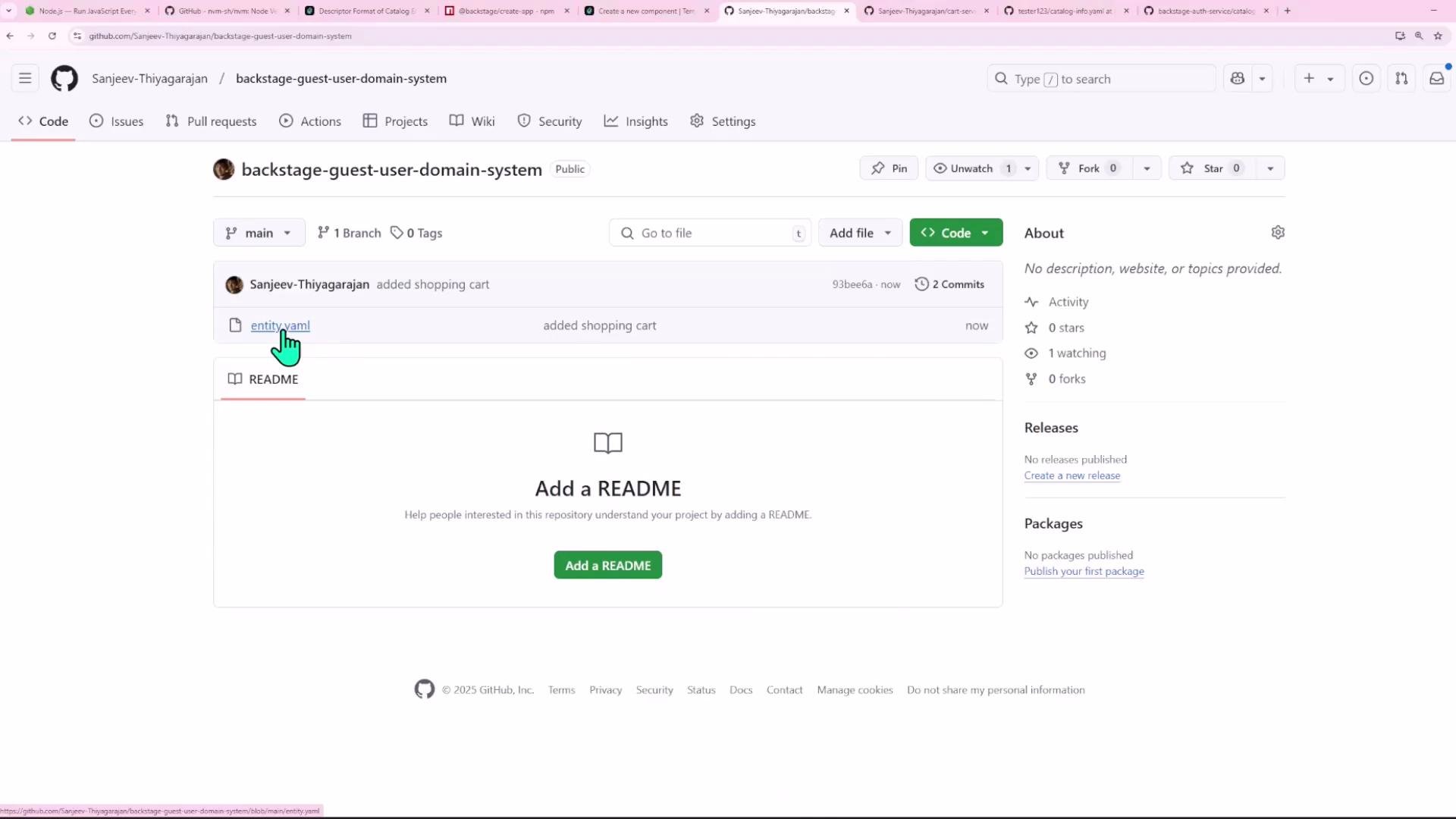Click Publish your first package link
1456x819 pixels.
[x=1084, y=571]
